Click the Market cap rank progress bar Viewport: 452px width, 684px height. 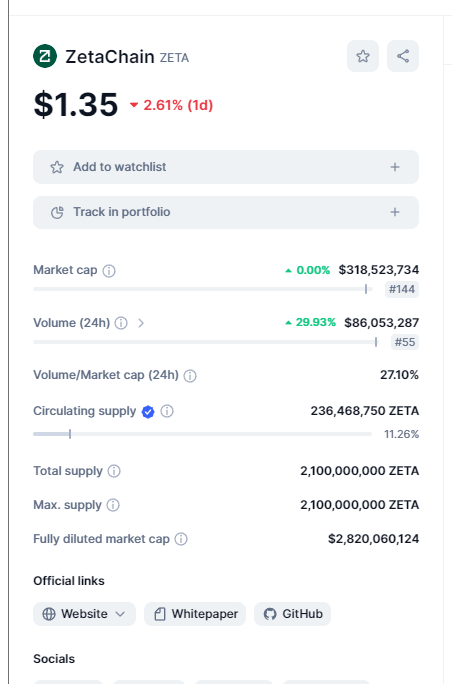click(x=202, y=289)
